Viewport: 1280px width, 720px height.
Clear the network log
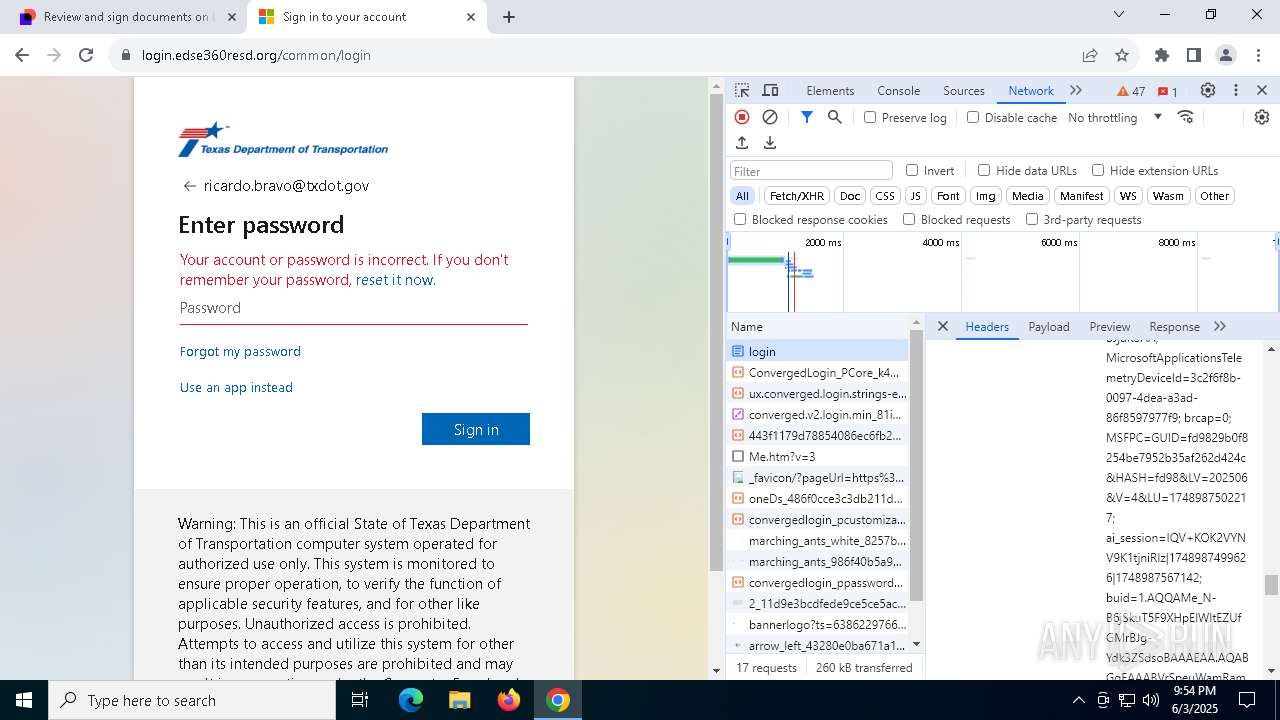770,117
